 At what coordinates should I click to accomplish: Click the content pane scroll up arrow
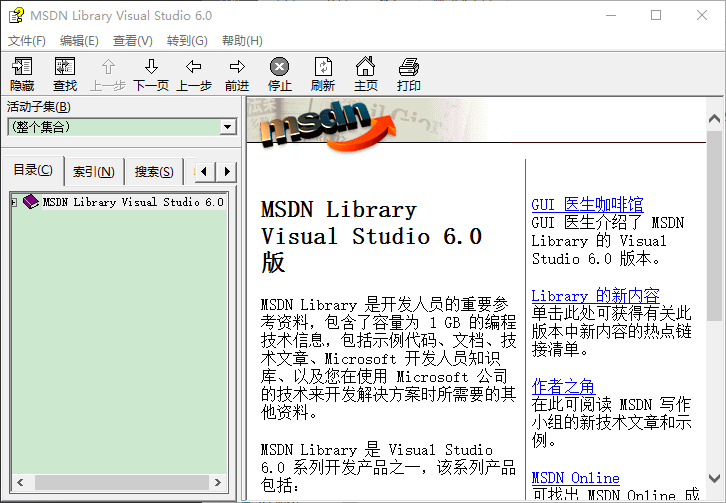[714, 119]
